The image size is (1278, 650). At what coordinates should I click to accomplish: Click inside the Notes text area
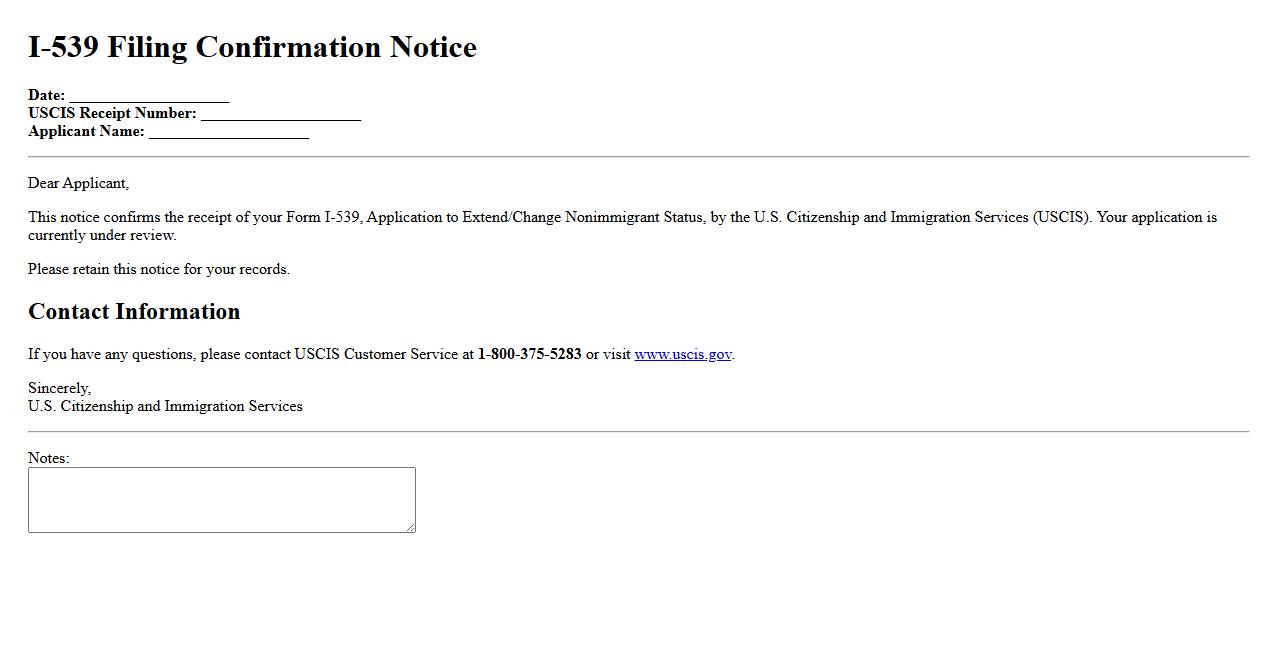pos(221,499)
